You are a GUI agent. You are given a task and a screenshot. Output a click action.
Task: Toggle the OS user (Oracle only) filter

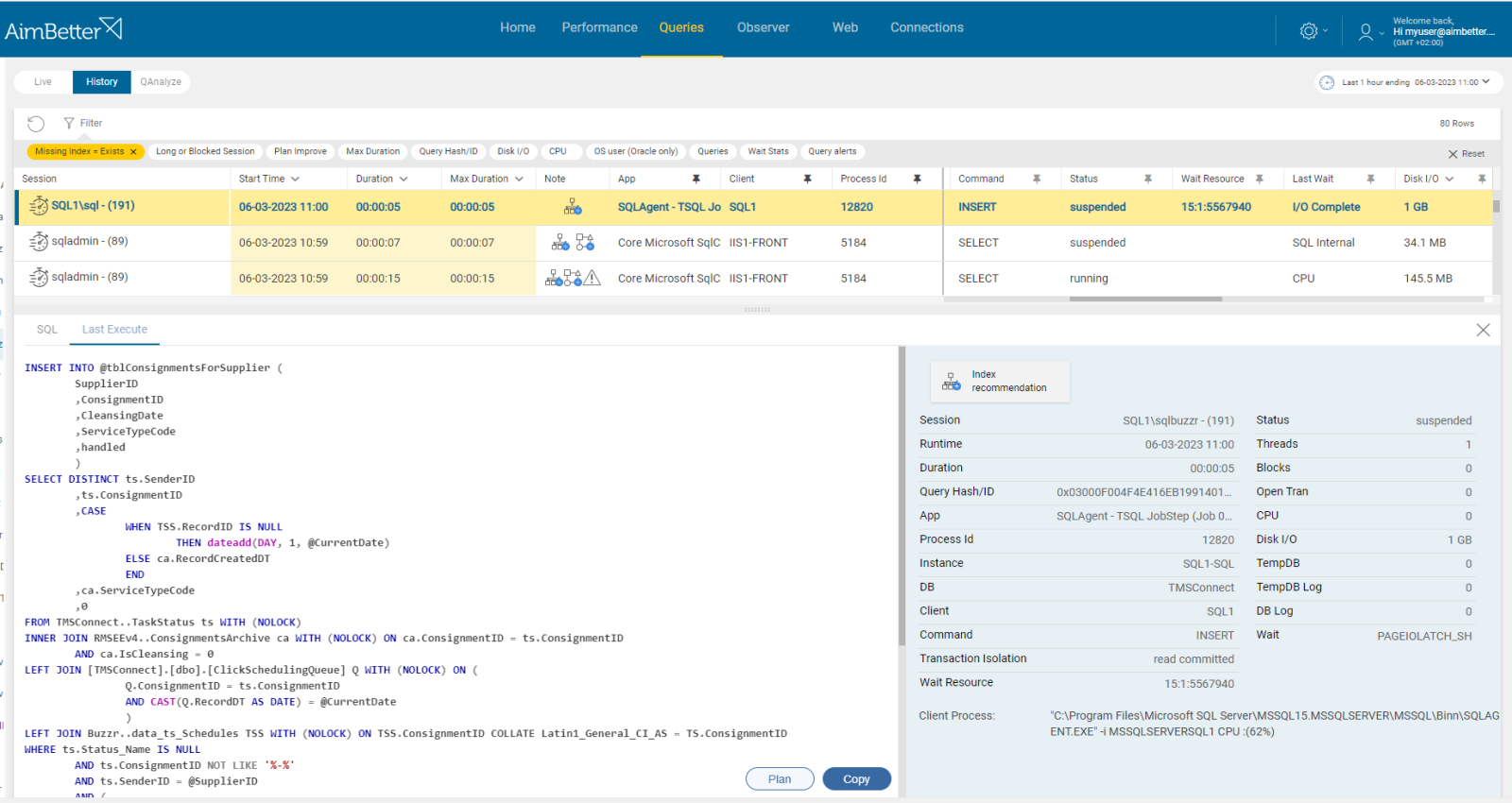(x=636, y=151)
